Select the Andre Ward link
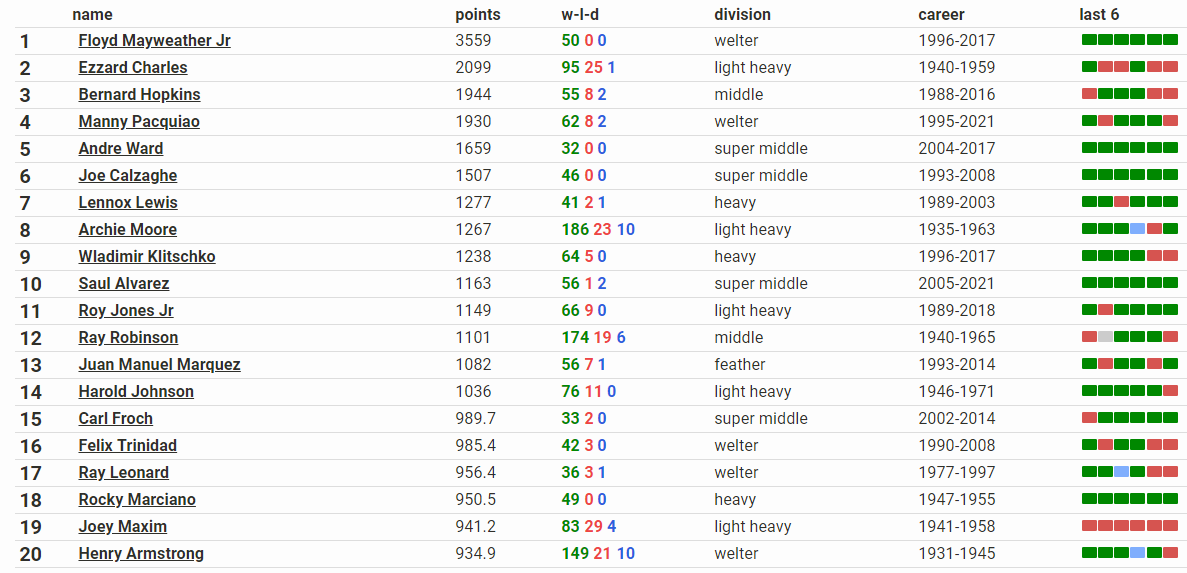The width and height of the screenshot is (1187, 573). point(121,148)
